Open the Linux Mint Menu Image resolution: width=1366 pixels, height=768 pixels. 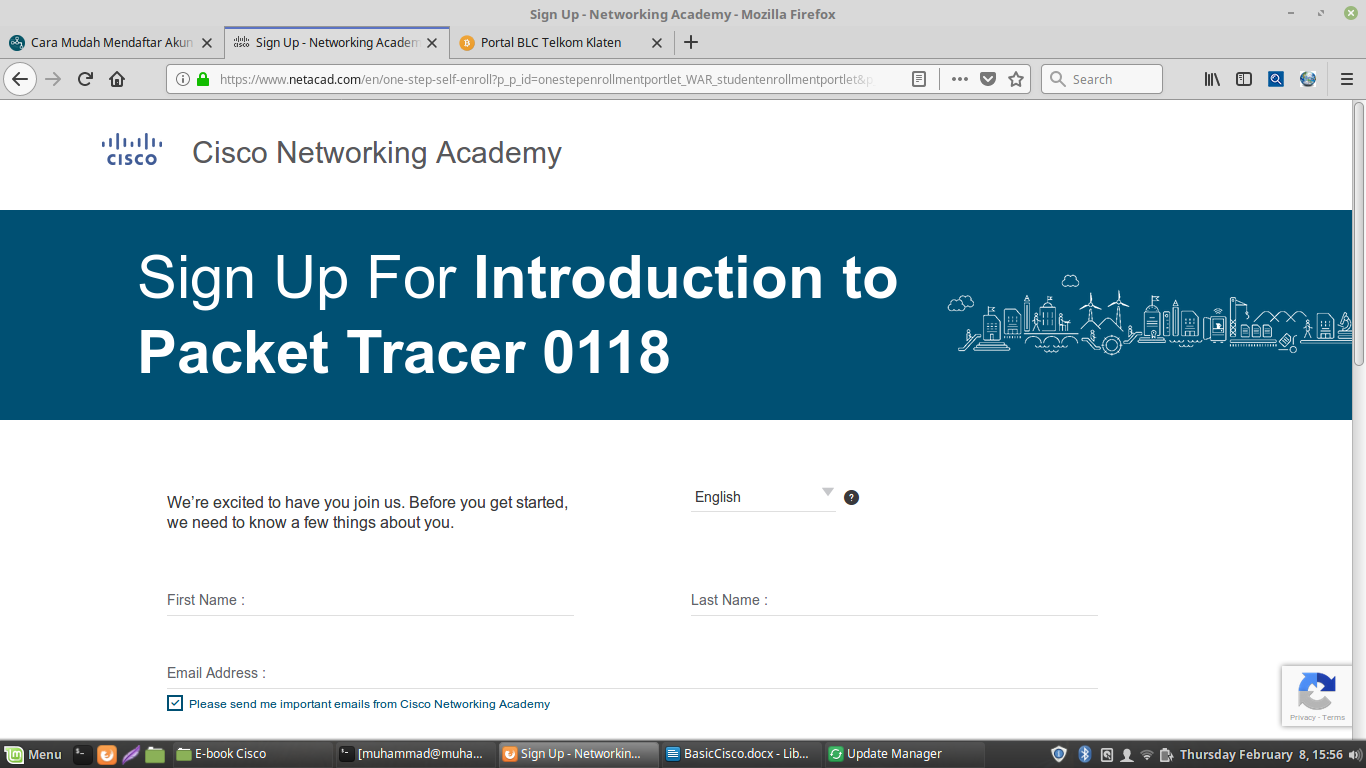pyautogui.click(x=34, y=754)
